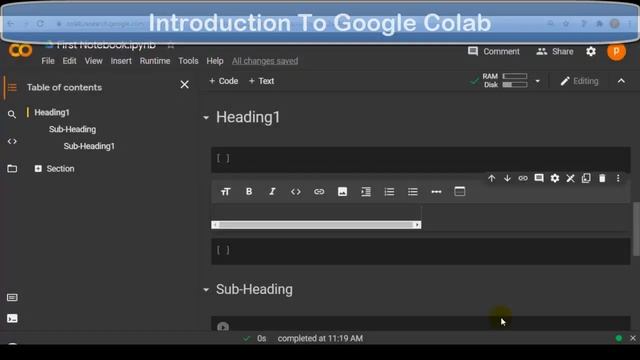Screen dimensions: 640x360
Task: Close the bottom status bar
Action: [x=633, y=338]
